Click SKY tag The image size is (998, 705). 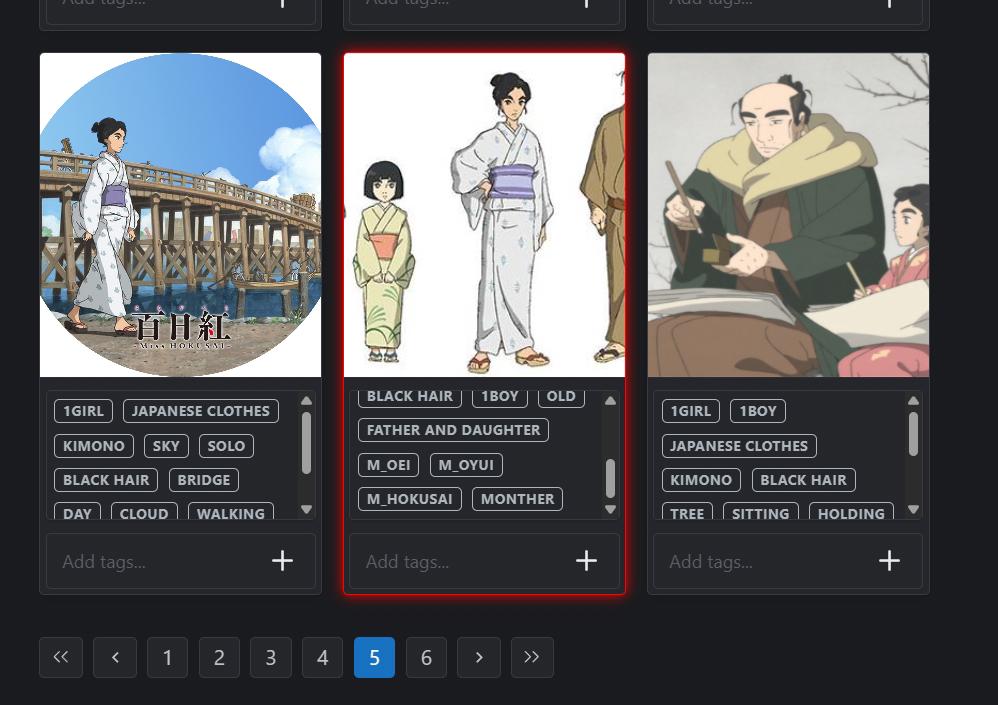tap(166, 446)
